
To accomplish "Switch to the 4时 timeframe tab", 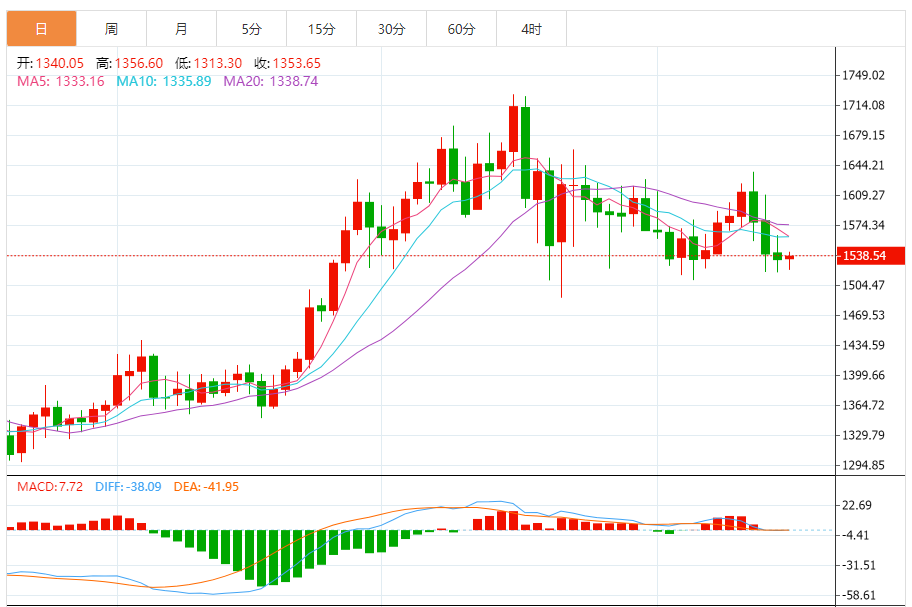I will (x=531, y=30).
